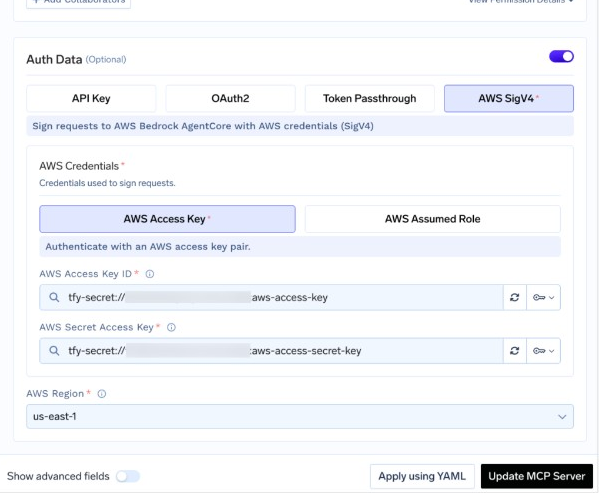Focus the AWS Access Key ID input

coord(271,297)
